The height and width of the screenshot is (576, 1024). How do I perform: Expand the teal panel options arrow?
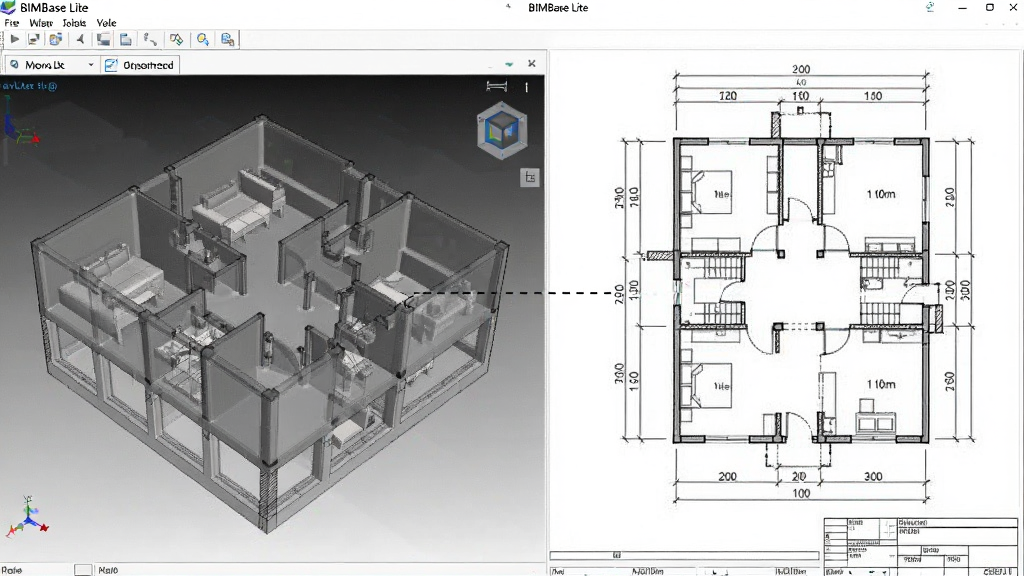click(x=509, y=64)
